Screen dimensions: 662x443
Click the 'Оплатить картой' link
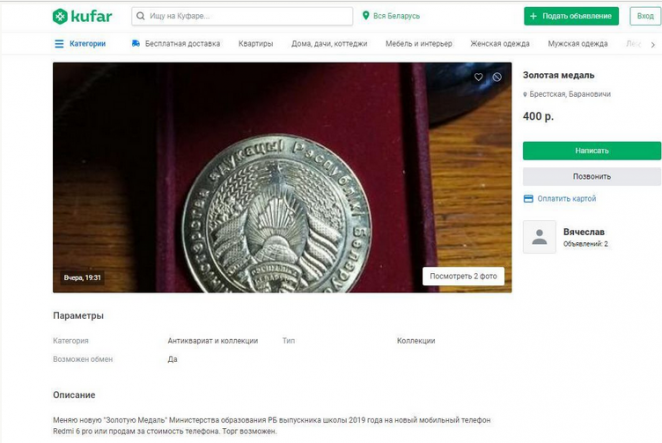click(566, 199)
